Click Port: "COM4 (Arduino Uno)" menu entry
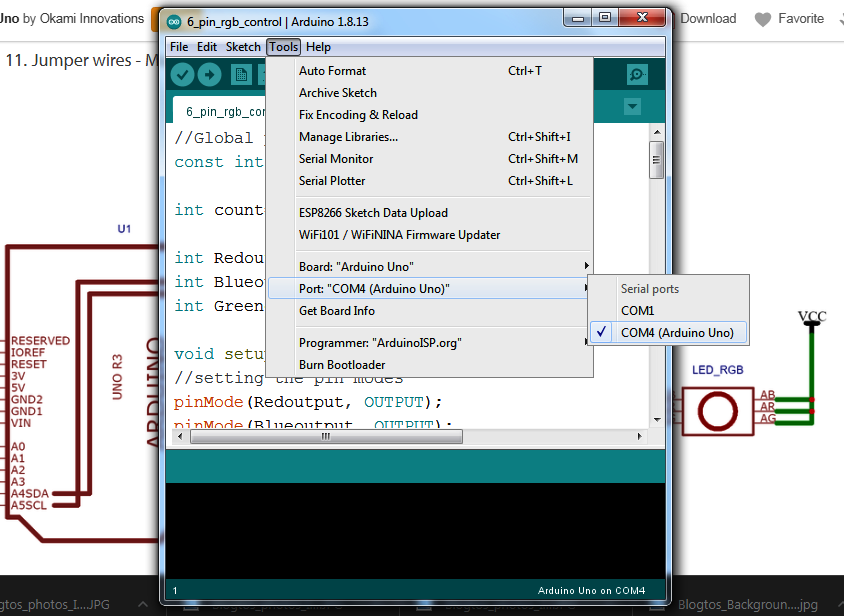This screenshot has width=844, height=616. [430, 289]
